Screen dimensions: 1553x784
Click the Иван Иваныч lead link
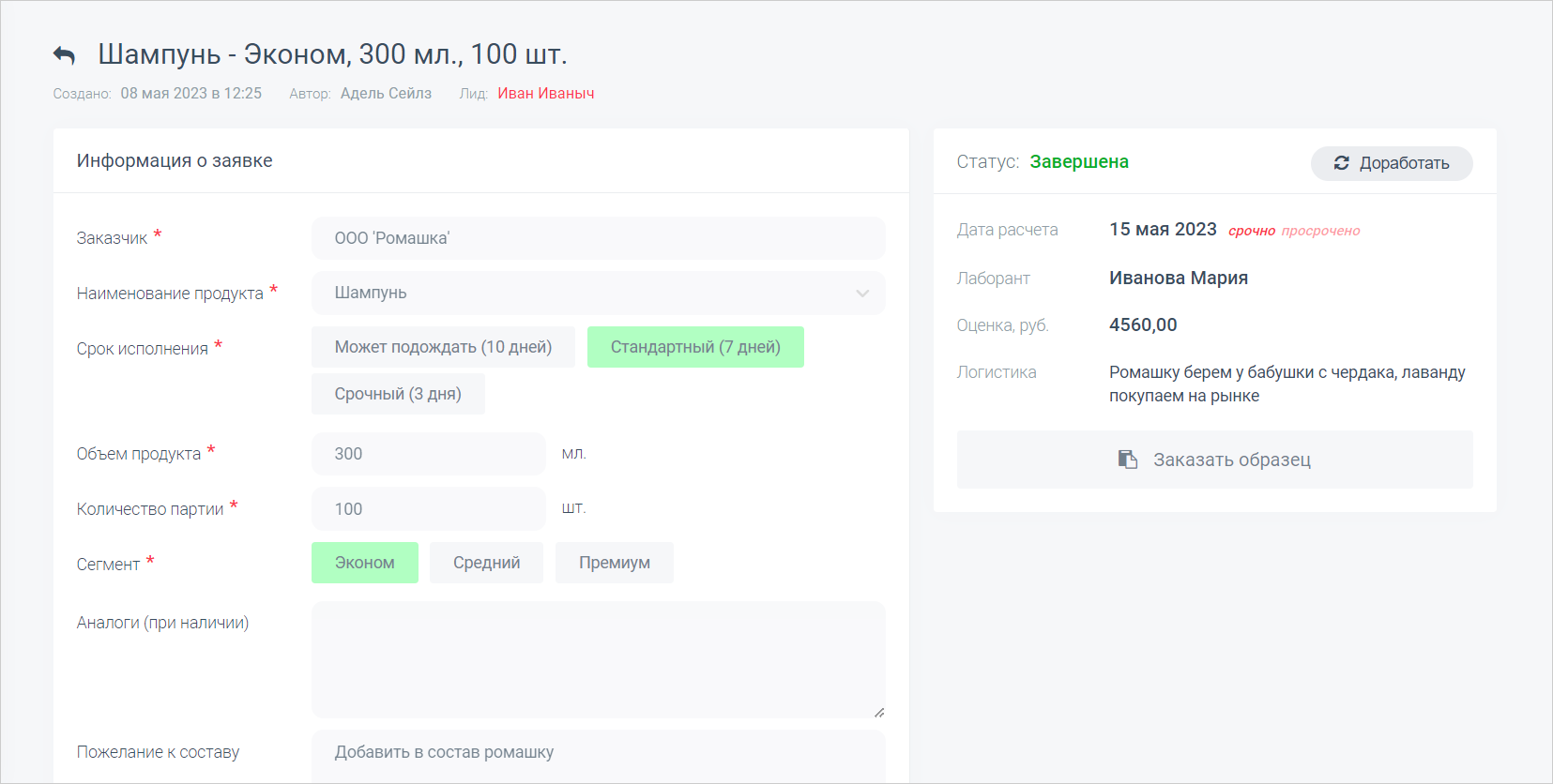pos(546,94)
